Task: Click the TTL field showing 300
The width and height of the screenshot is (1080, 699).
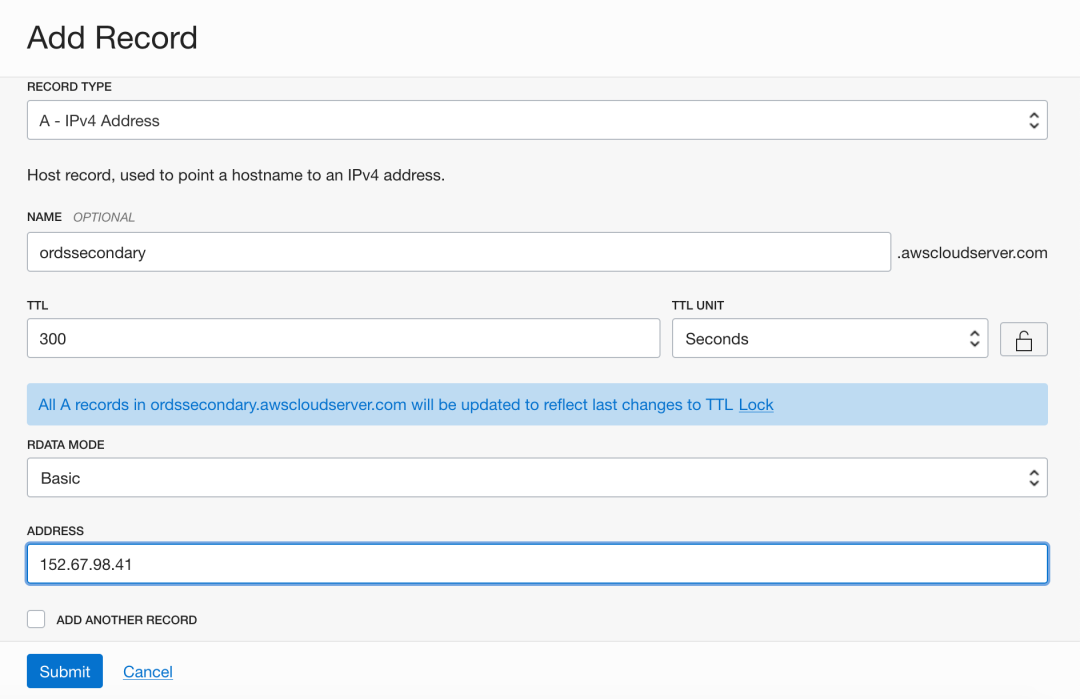Action: click(343, 339)
